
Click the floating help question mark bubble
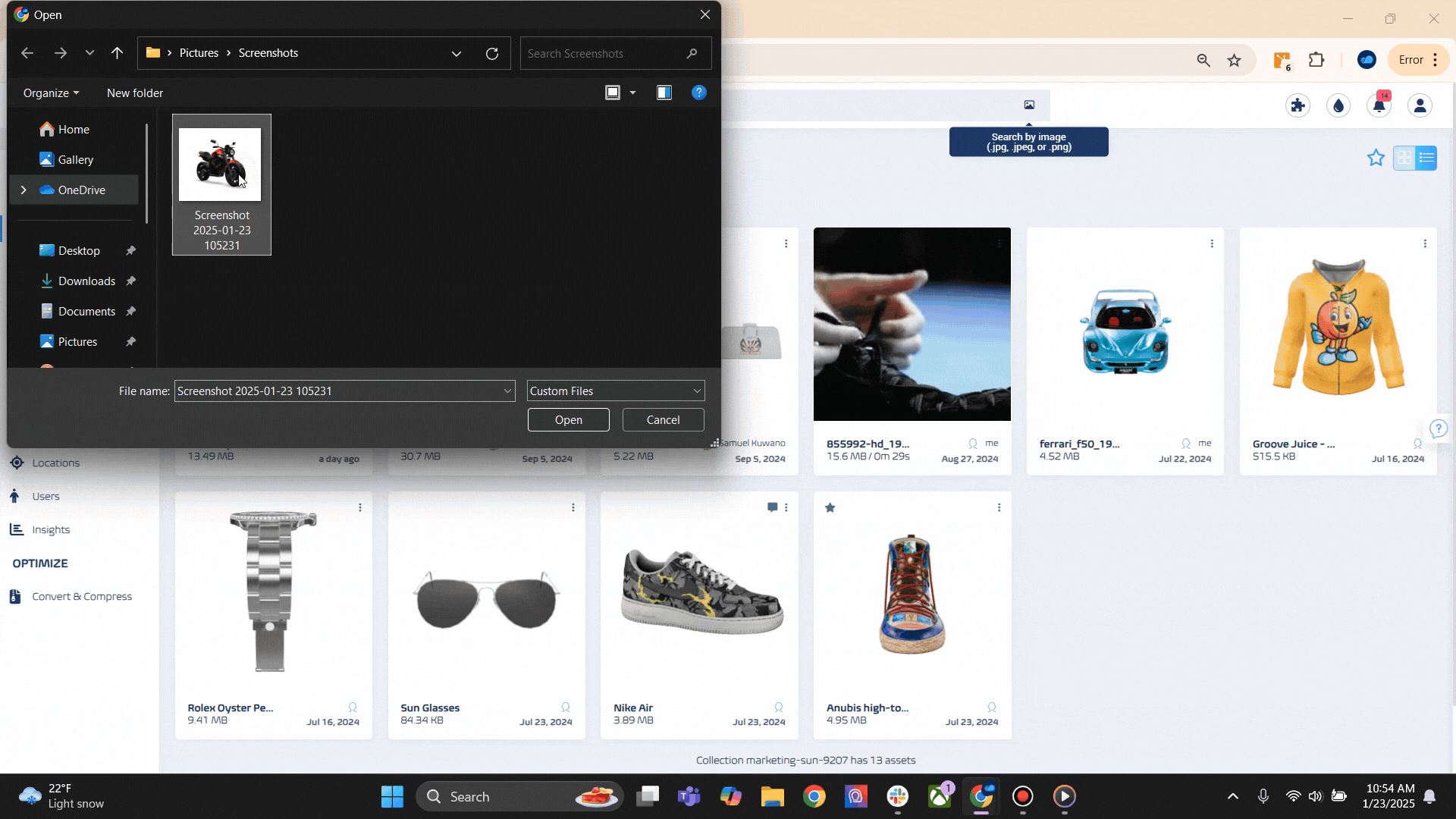point(1439,428)
